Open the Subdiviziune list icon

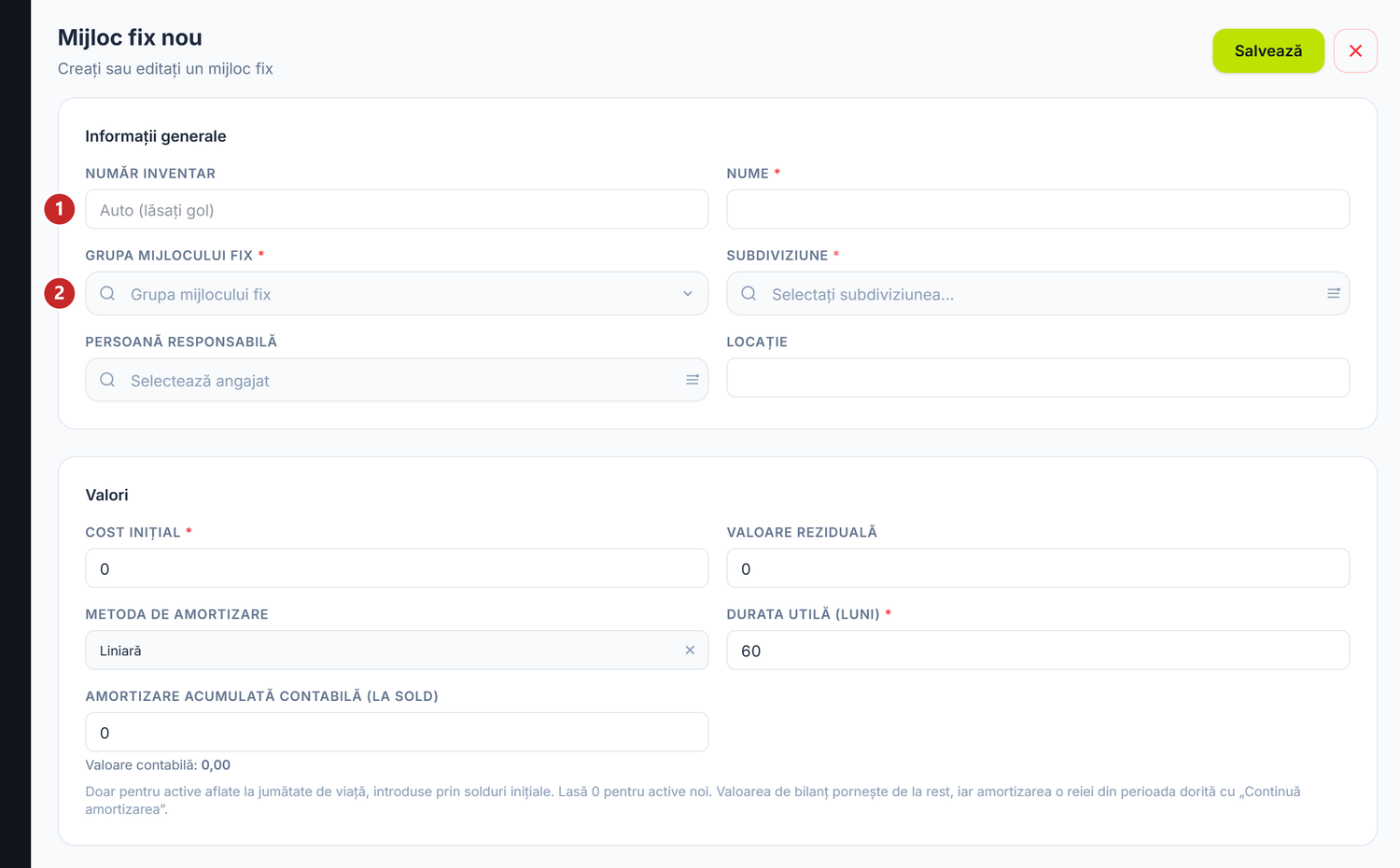click(1334, 294)
